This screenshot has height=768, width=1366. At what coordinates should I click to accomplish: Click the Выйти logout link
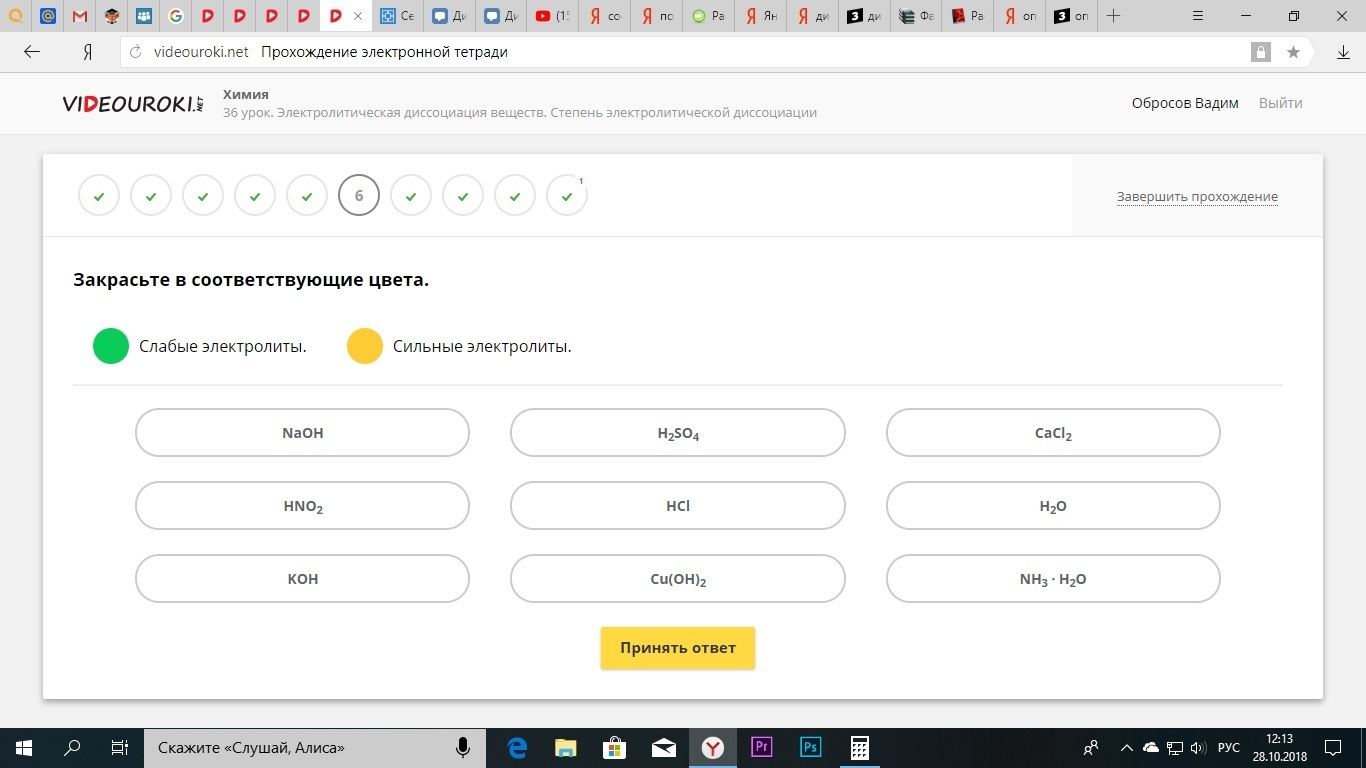(1281, 103)
